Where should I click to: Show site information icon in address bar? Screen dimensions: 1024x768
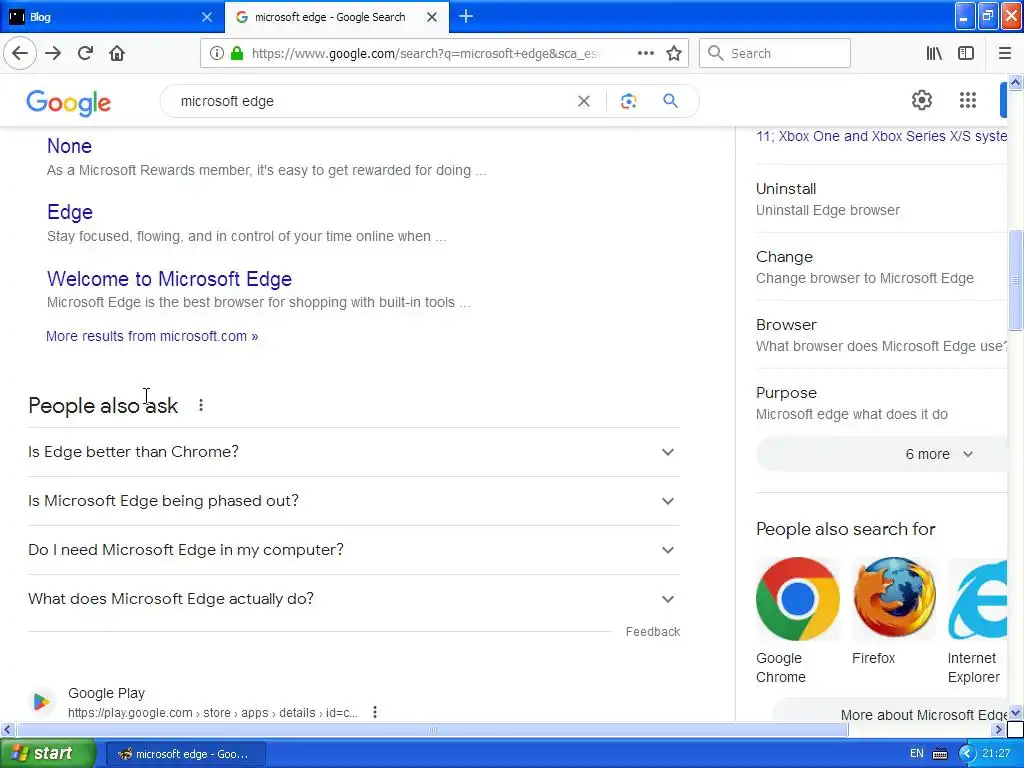(217, 53)
